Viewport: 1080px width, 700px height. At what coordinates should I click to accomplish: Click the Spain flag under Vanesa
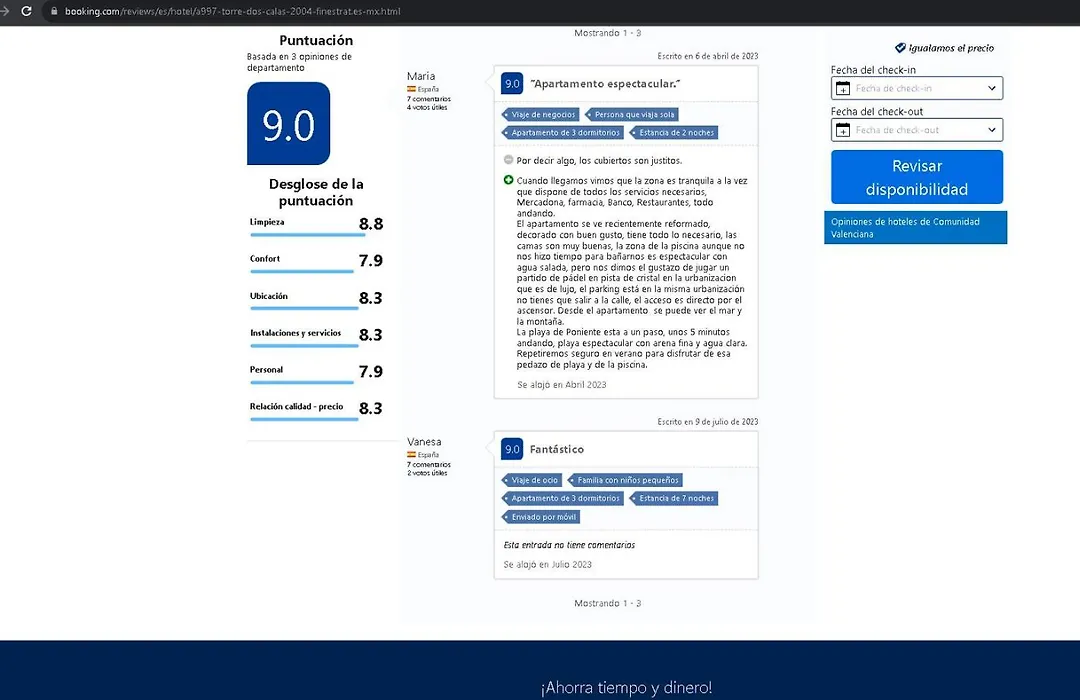pyautogui.click(x=411, y=455)
